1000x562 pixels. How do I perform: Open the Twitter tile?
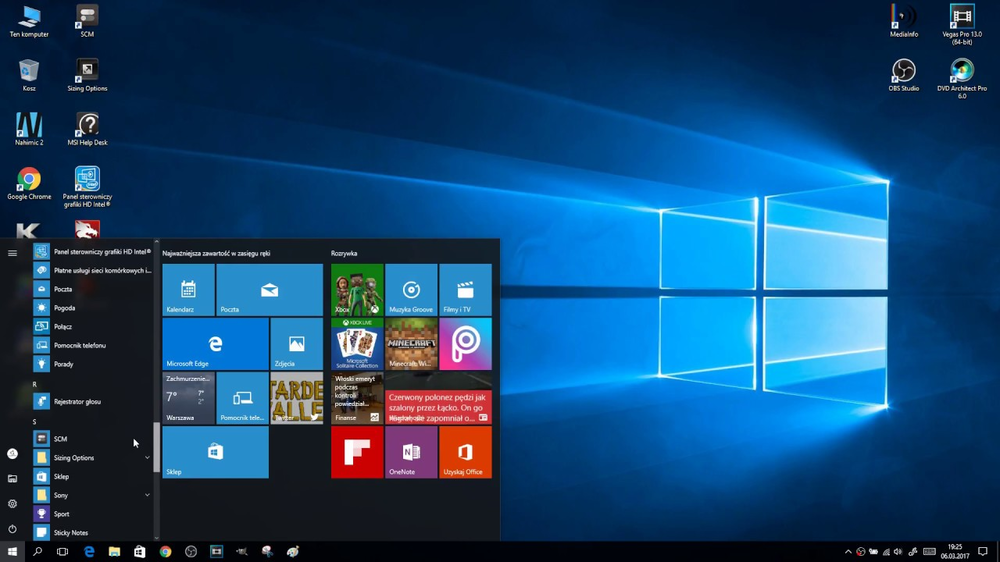[297, 398]
